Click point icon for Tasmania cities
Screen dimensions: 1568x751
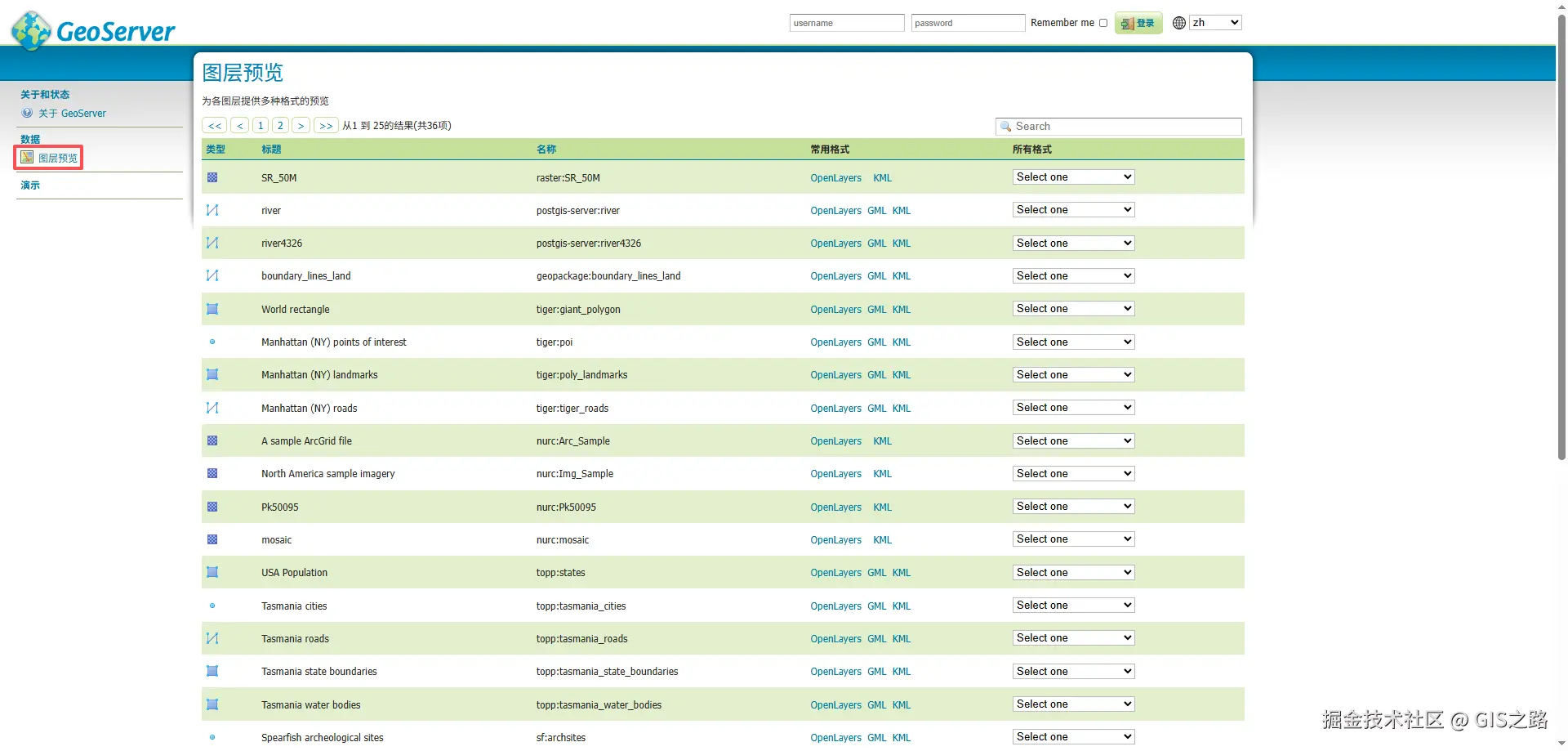click(212, 606)
